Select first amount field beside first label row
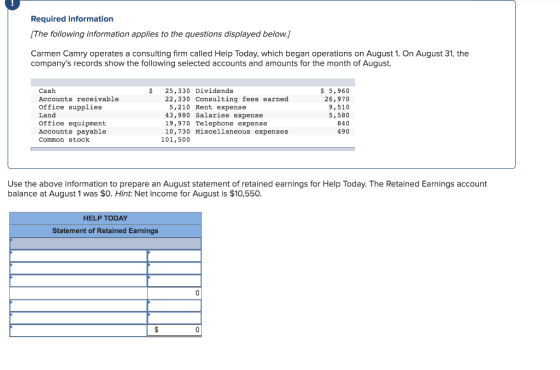This screenshot has width=560, height=370. click(174, 256)
